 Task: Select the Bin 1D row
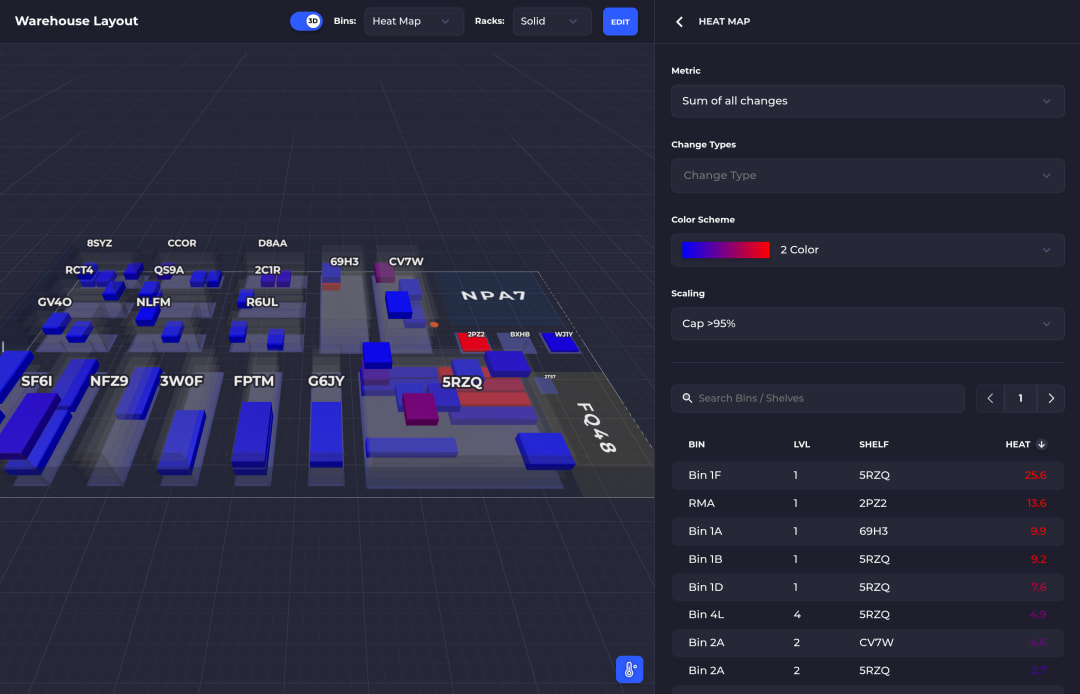pos(867,587)
